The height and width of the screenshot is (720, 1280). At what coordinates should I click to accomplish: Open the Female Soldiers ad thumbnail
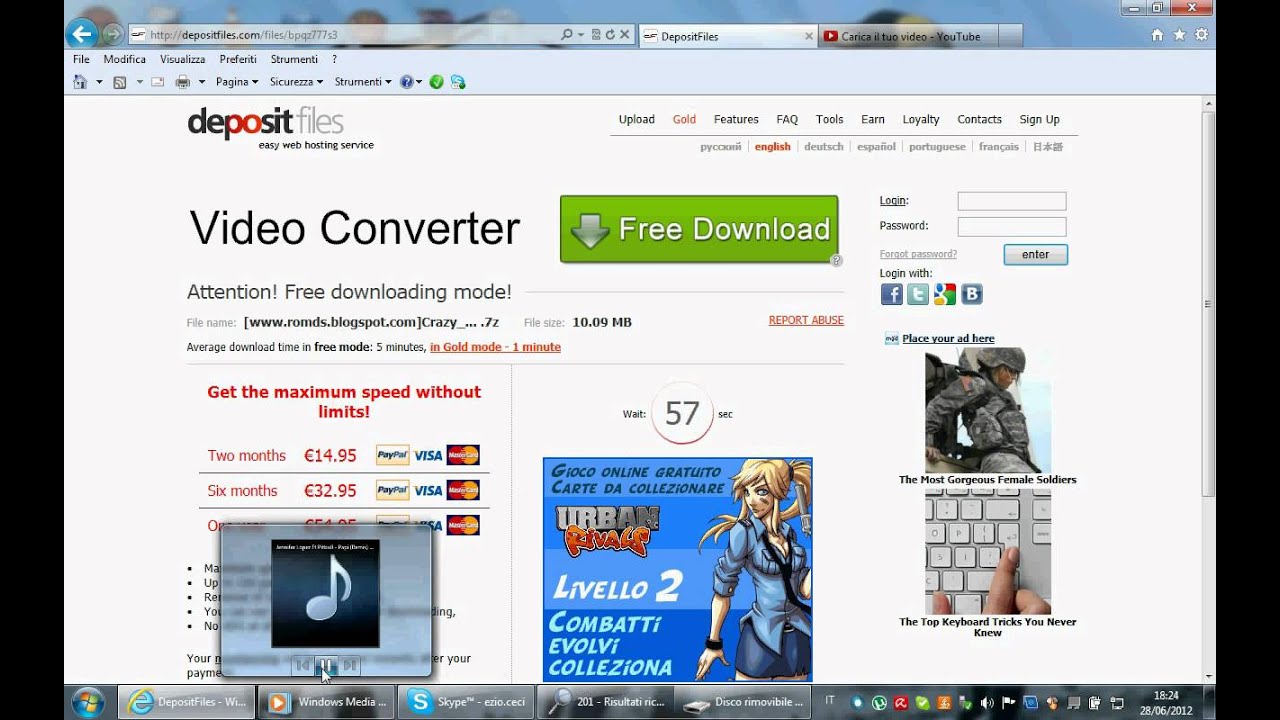tap(988, 410)
